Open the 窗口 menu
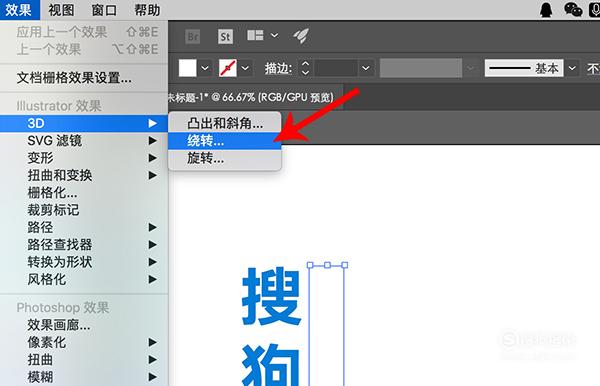600x386 pixels. point(104,10)
